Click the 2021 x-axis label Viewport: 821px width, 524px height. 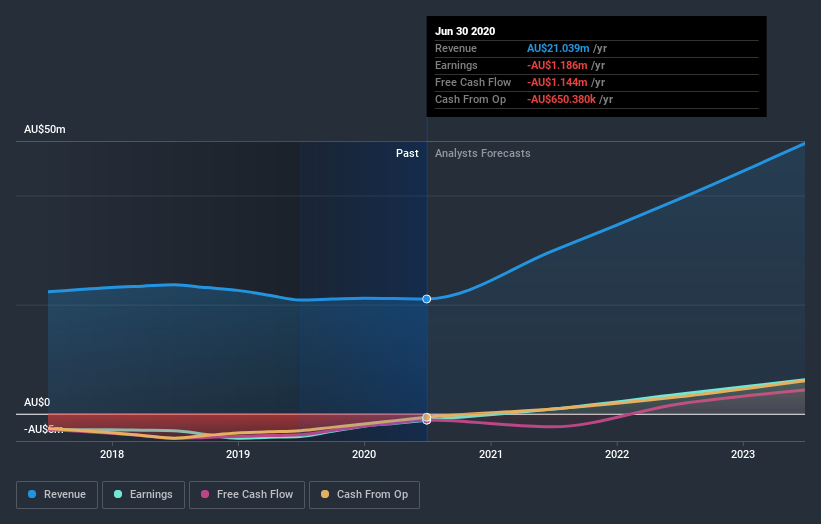(x=491, y=454)
